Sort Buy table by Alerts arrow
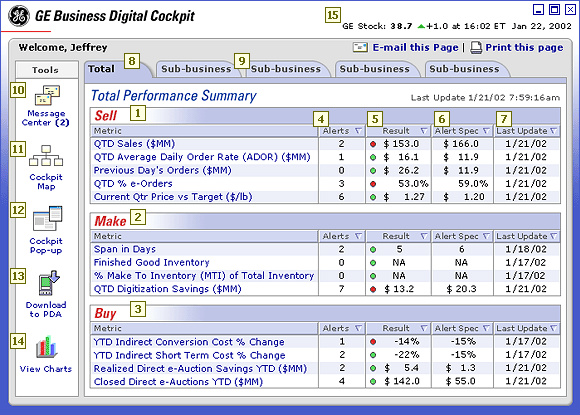Viewport: 580px width, 415px height. click(358, 328)
